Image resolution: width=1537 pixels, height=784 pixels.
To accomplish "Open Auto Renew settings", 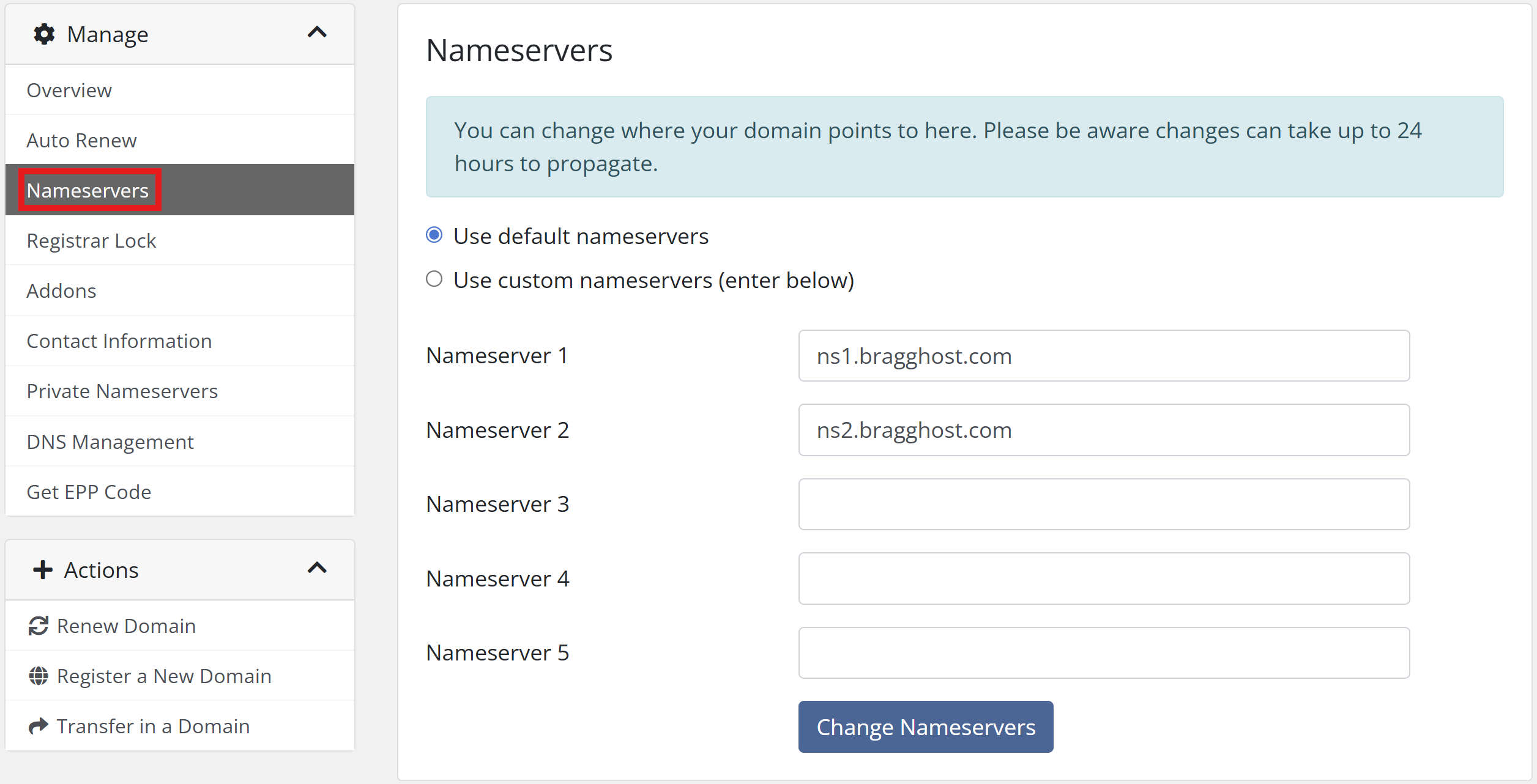I will pyautogui.click(x=81, y=140).
